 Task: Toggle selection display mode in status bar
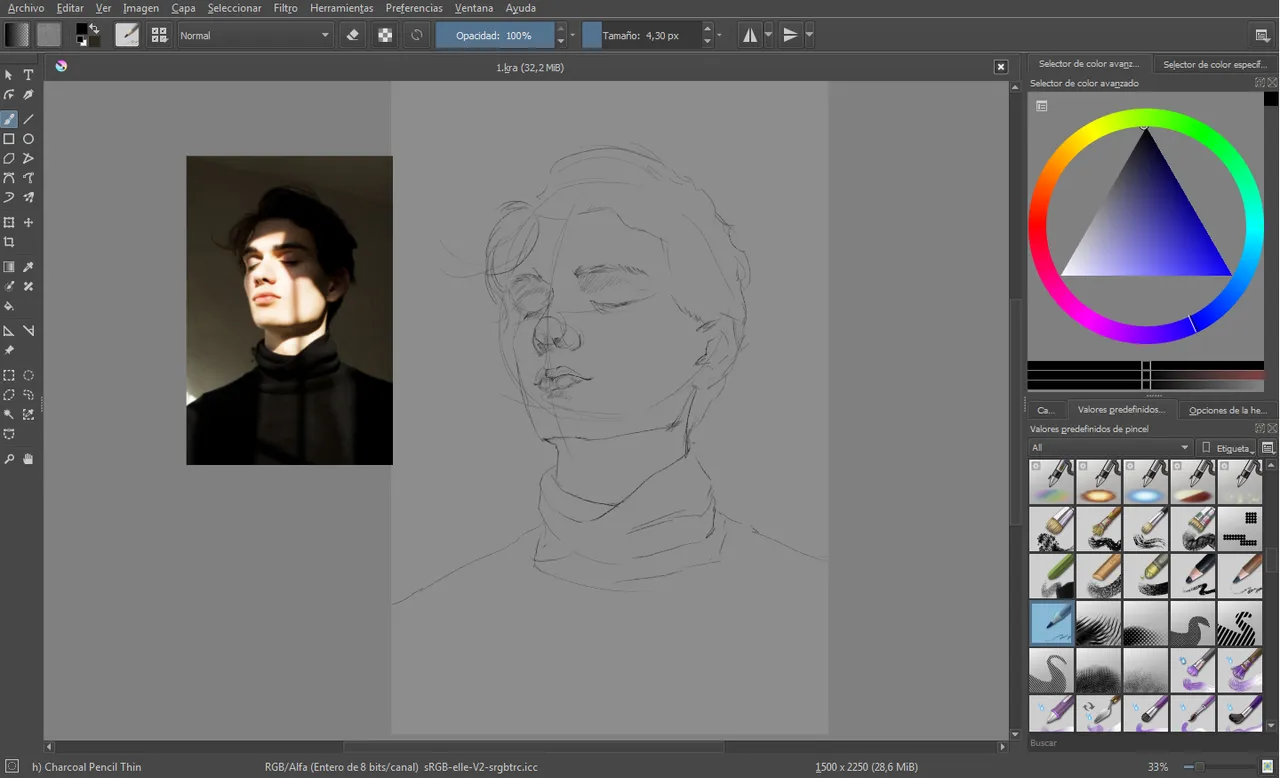pyautogui.click(x=12, y=767)
